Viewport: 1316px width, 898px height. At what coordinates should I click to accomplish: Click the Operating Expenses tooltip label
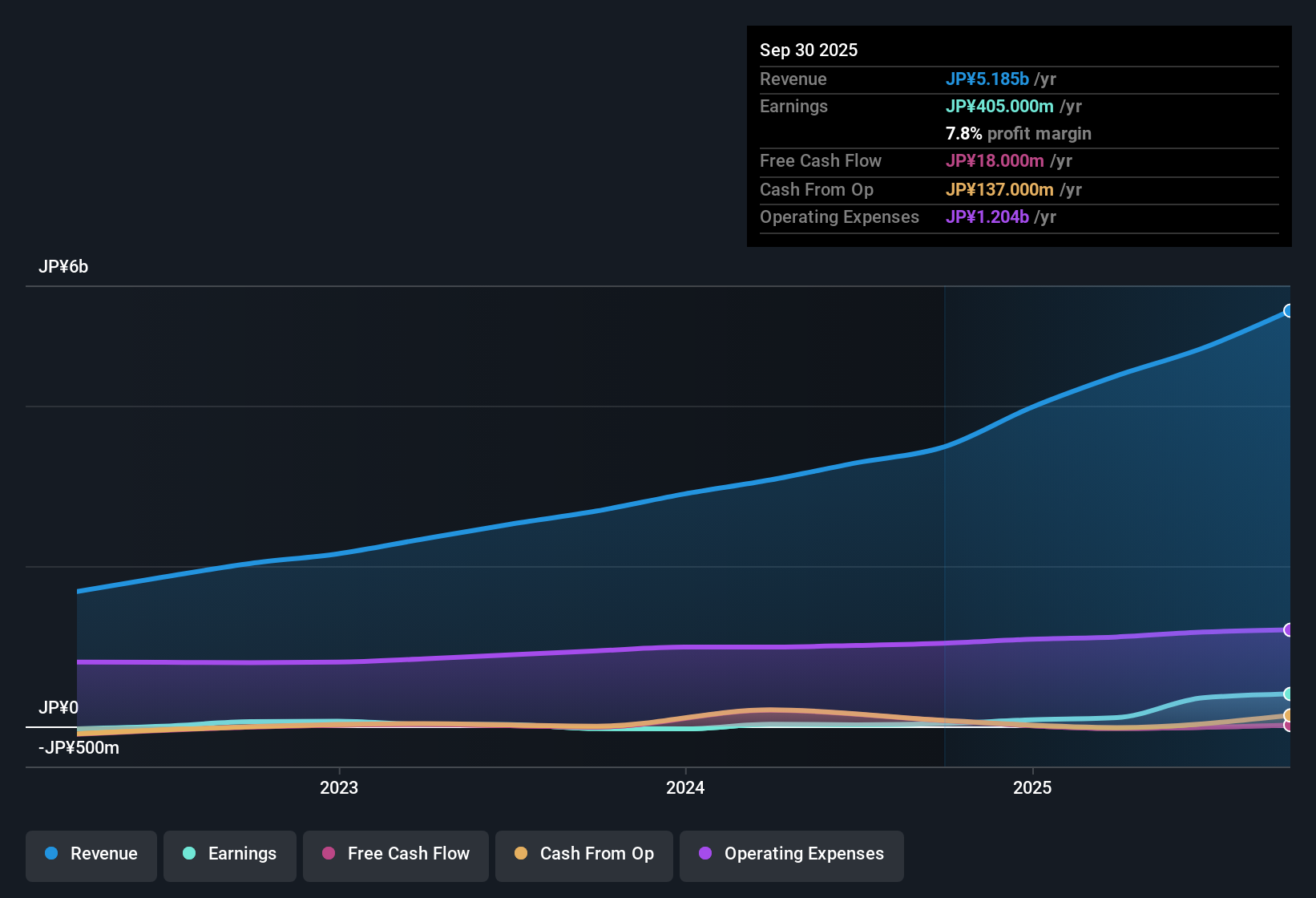pos(839,217)
